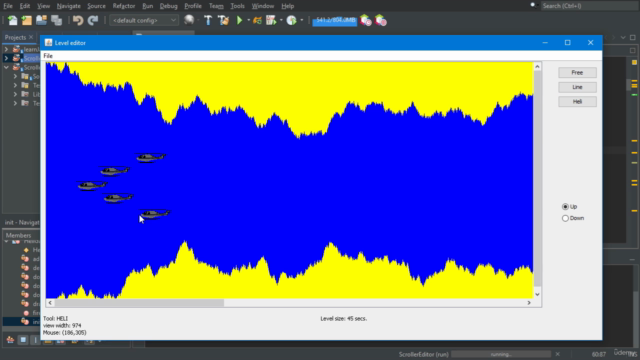This screenshot has width=640, height=360.
Task: Select the Up radio button
Action: pos(565,207)
